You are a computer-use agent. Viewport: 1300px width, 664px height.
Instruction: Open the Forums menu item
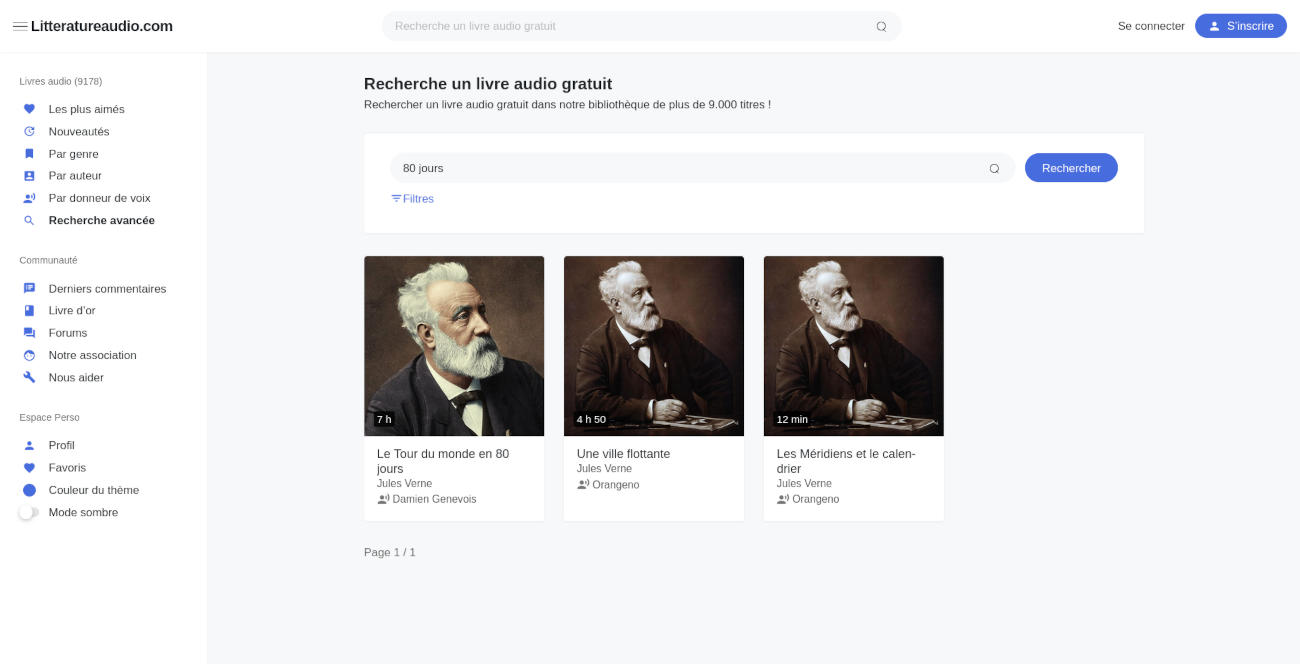pos(67,333)
